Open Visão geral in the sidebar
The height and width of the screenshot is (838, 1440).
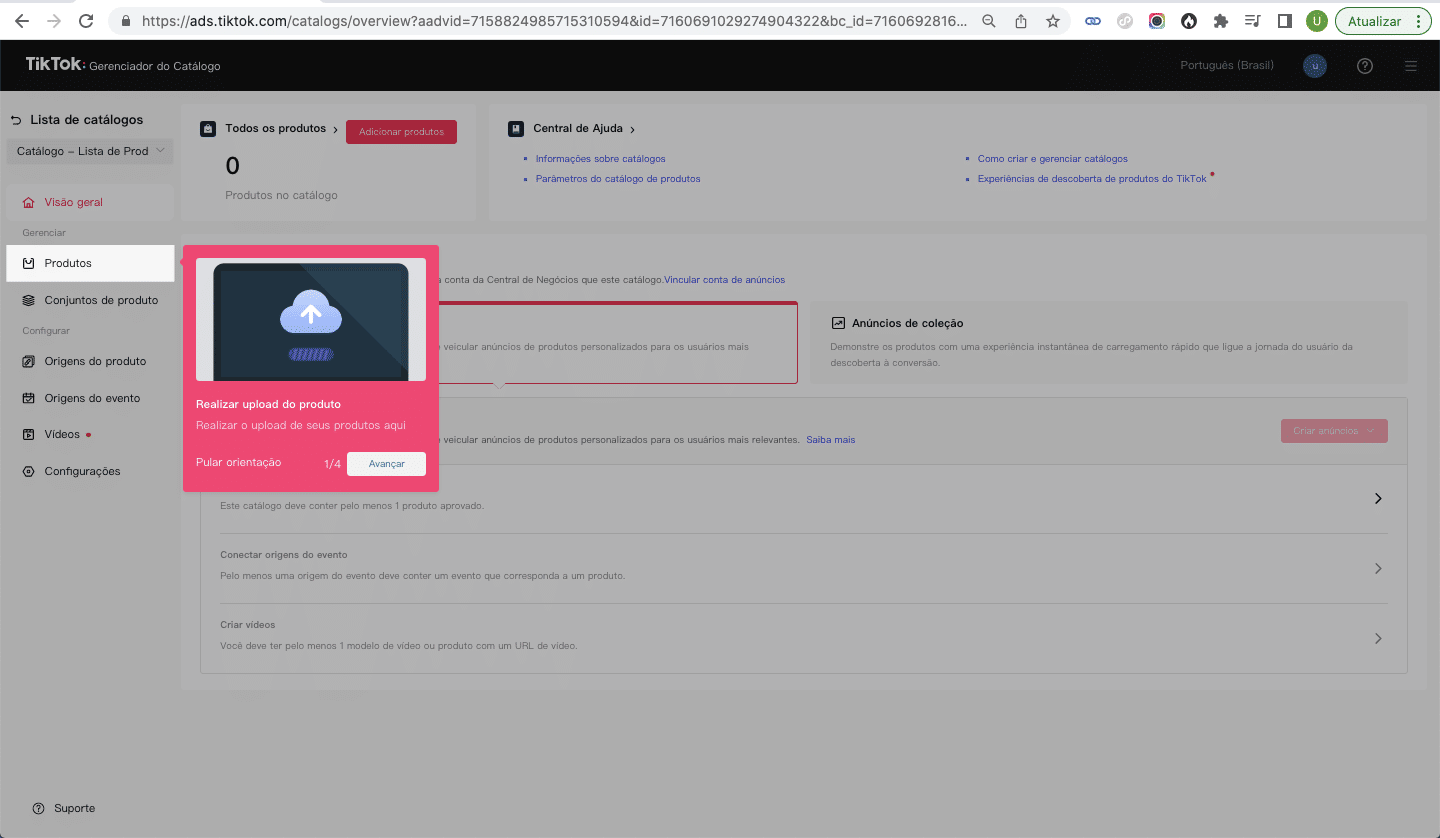coord(90,202)
